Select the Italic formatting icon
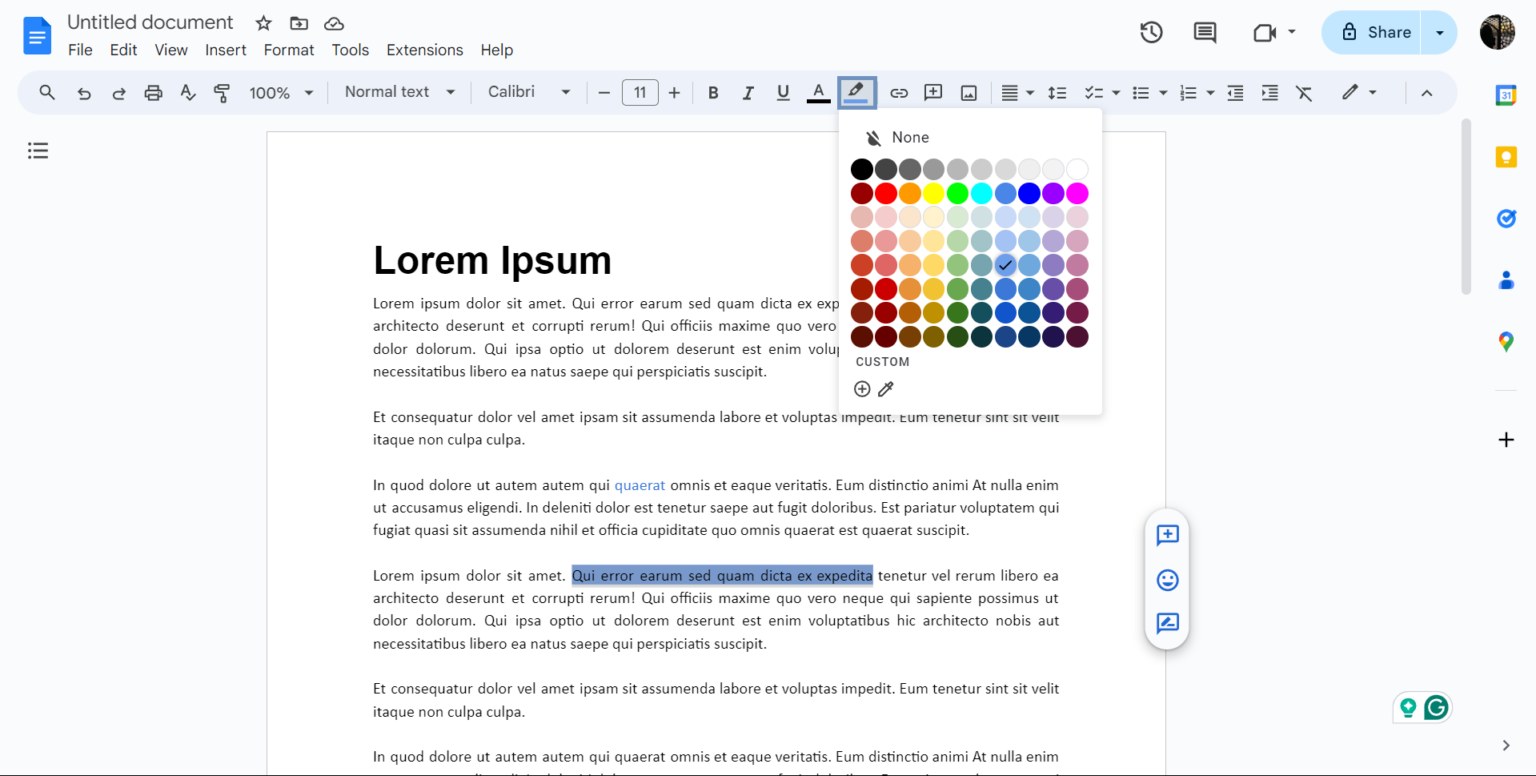 (748, 92)
